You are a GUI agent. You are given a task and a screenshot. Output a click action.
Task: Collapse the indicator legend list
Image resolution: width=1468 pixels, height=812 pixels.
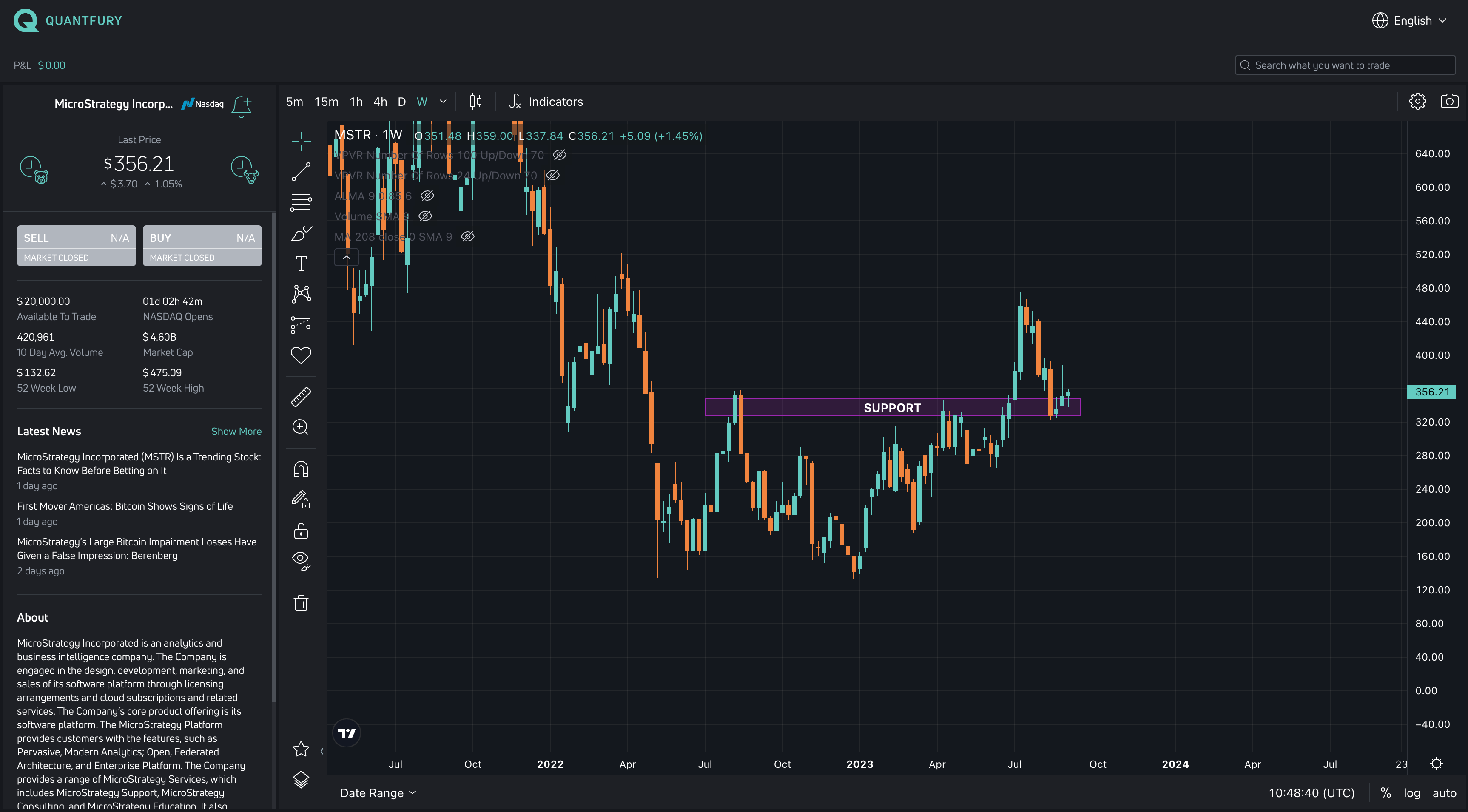(x=347, y=258)
